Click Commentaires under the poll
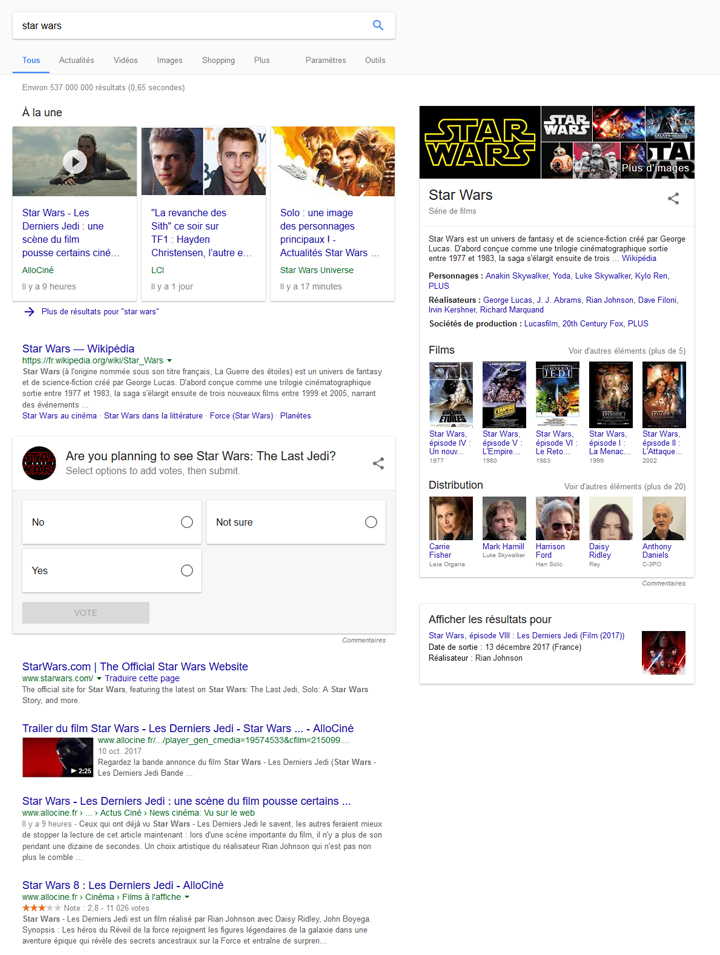 (x=364, y=640)
